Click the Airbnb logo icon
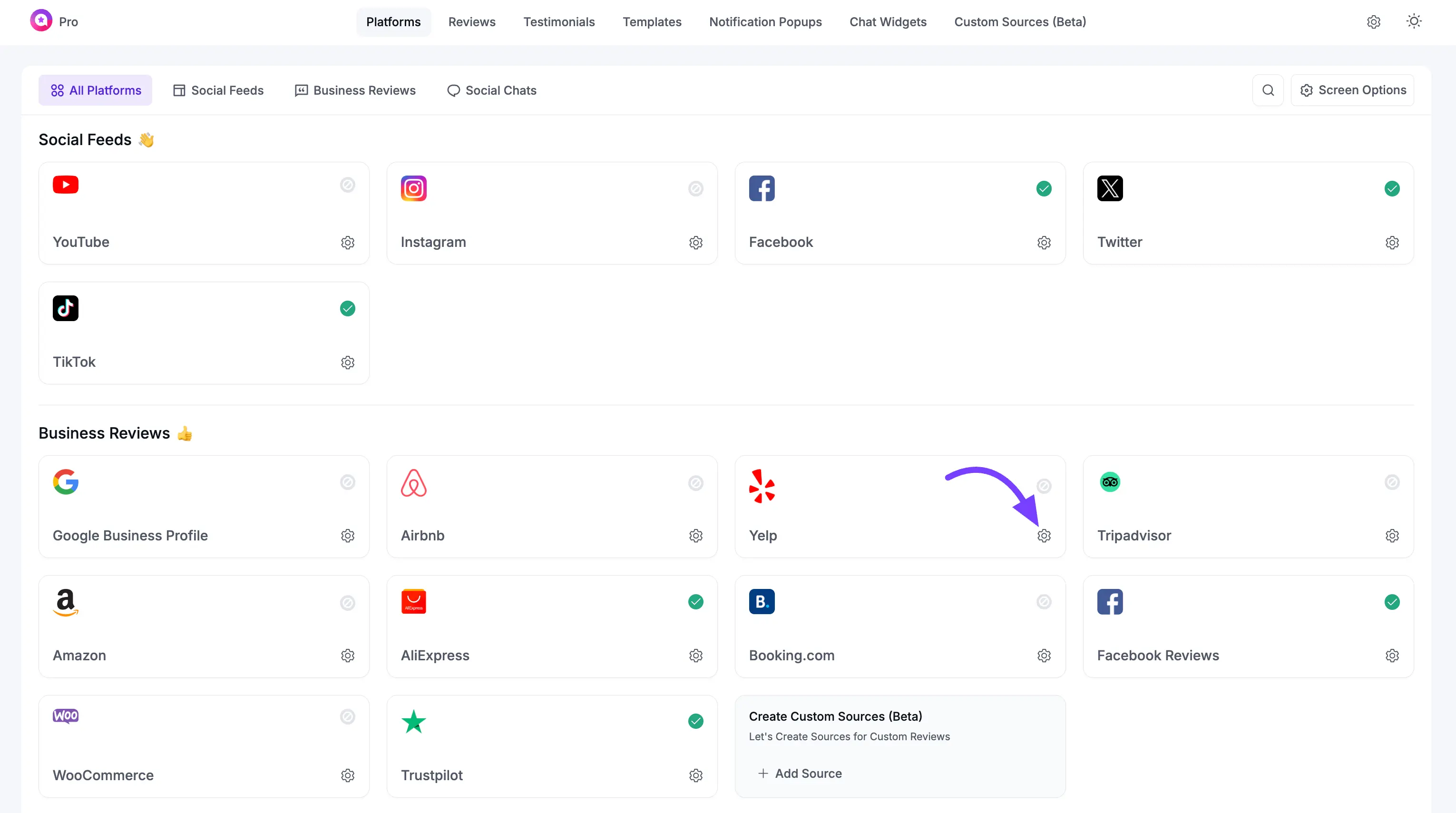Image resolution: width=1456 pixels, height=813 pixels. coord(414,483)
